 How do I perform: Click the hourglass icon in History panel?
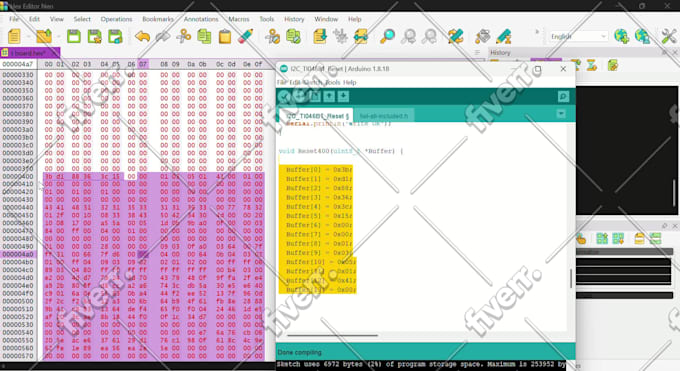(592, 66)
